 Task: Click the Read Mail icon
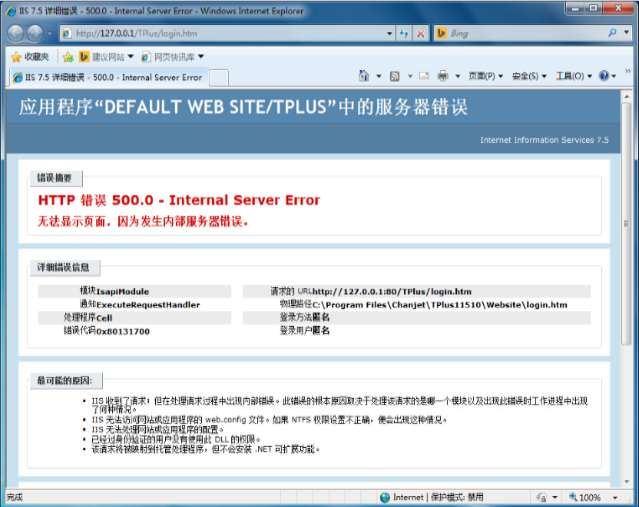tap(424, 76)
